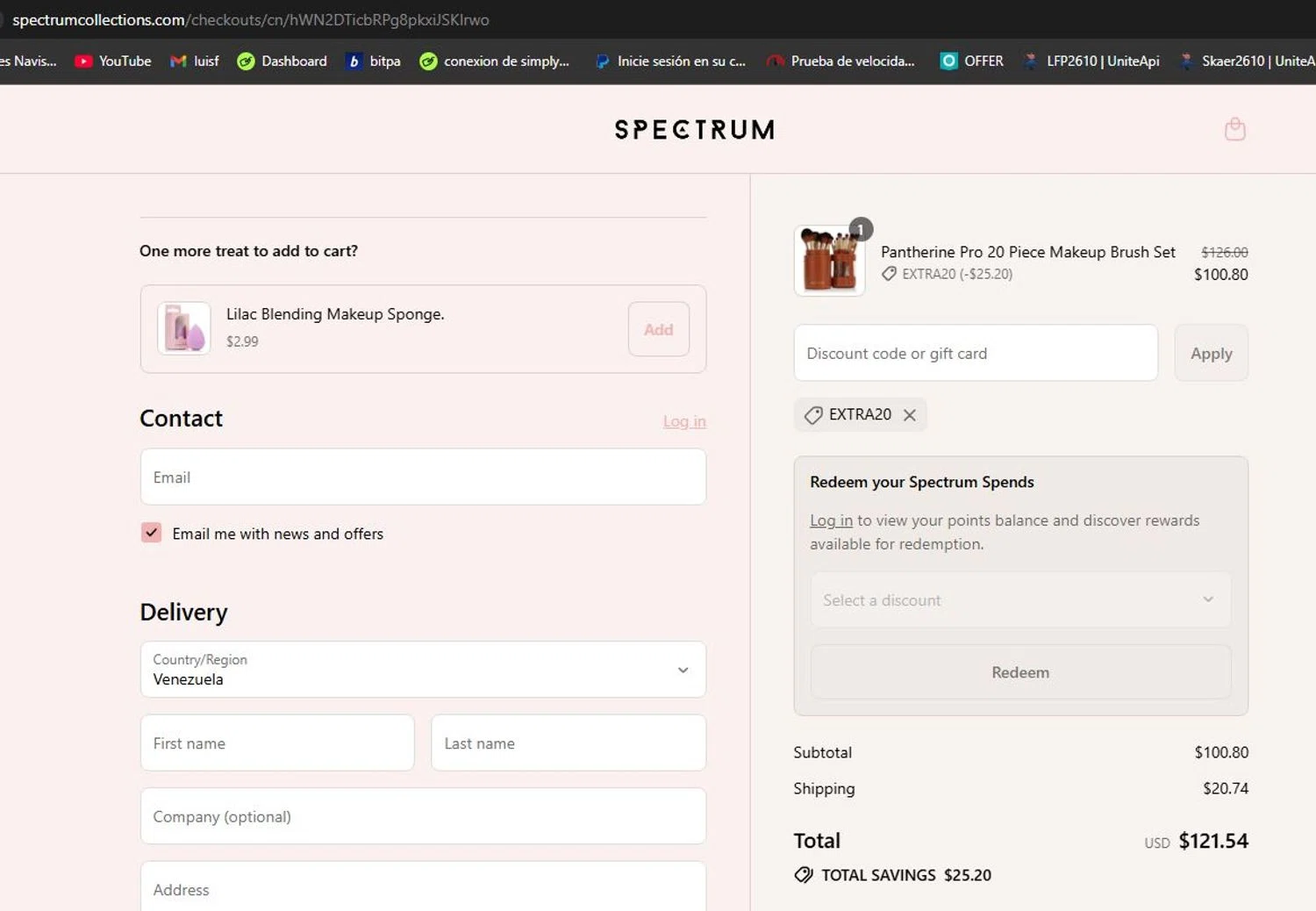1316x911 pixels.
Task: Click the struck-through $126.00 price
Action: [1225, 252]
